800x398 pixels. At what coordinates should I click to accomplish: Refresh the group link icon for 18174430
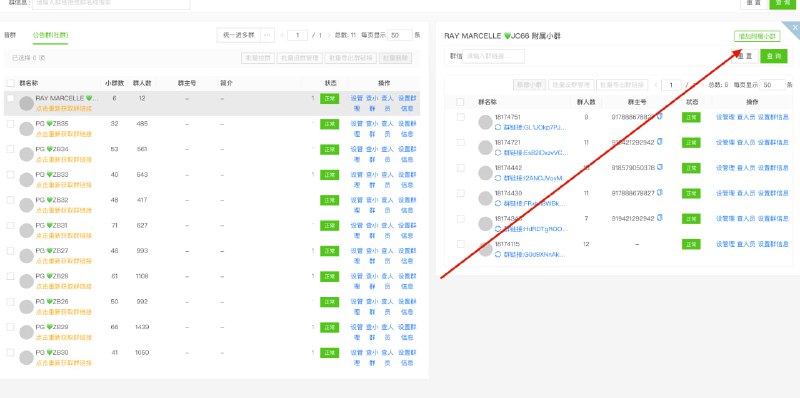[498, 204]
